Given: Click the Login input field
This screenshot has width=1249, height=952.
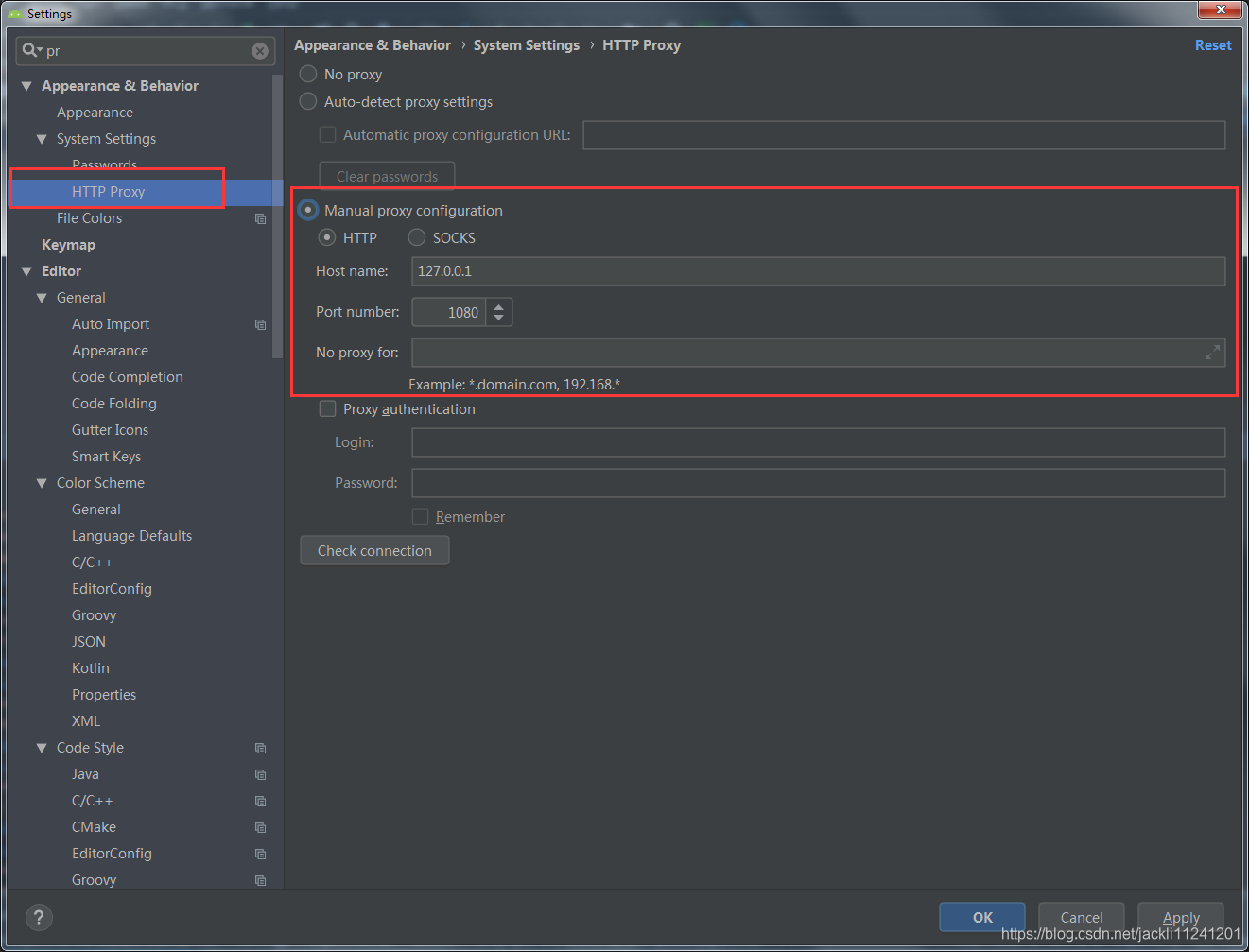Looking at the screenshot, I should pyautogui.click(x=819, y=442).
